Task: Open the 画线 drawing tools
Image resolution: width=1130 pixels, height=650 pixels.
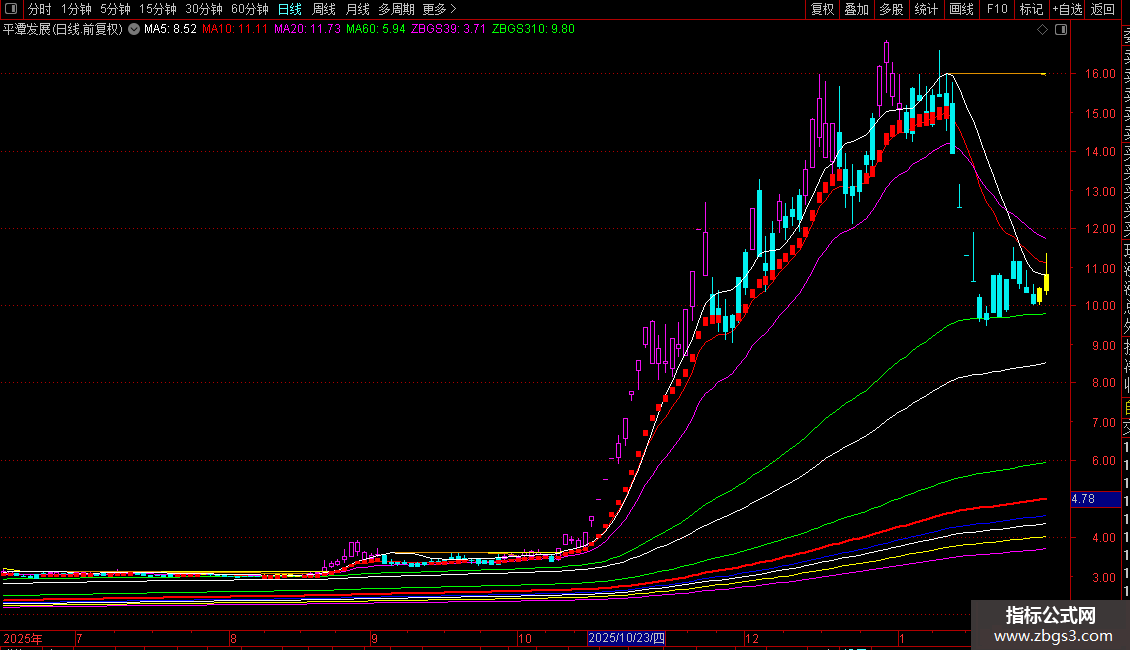Action: [961, 9]
